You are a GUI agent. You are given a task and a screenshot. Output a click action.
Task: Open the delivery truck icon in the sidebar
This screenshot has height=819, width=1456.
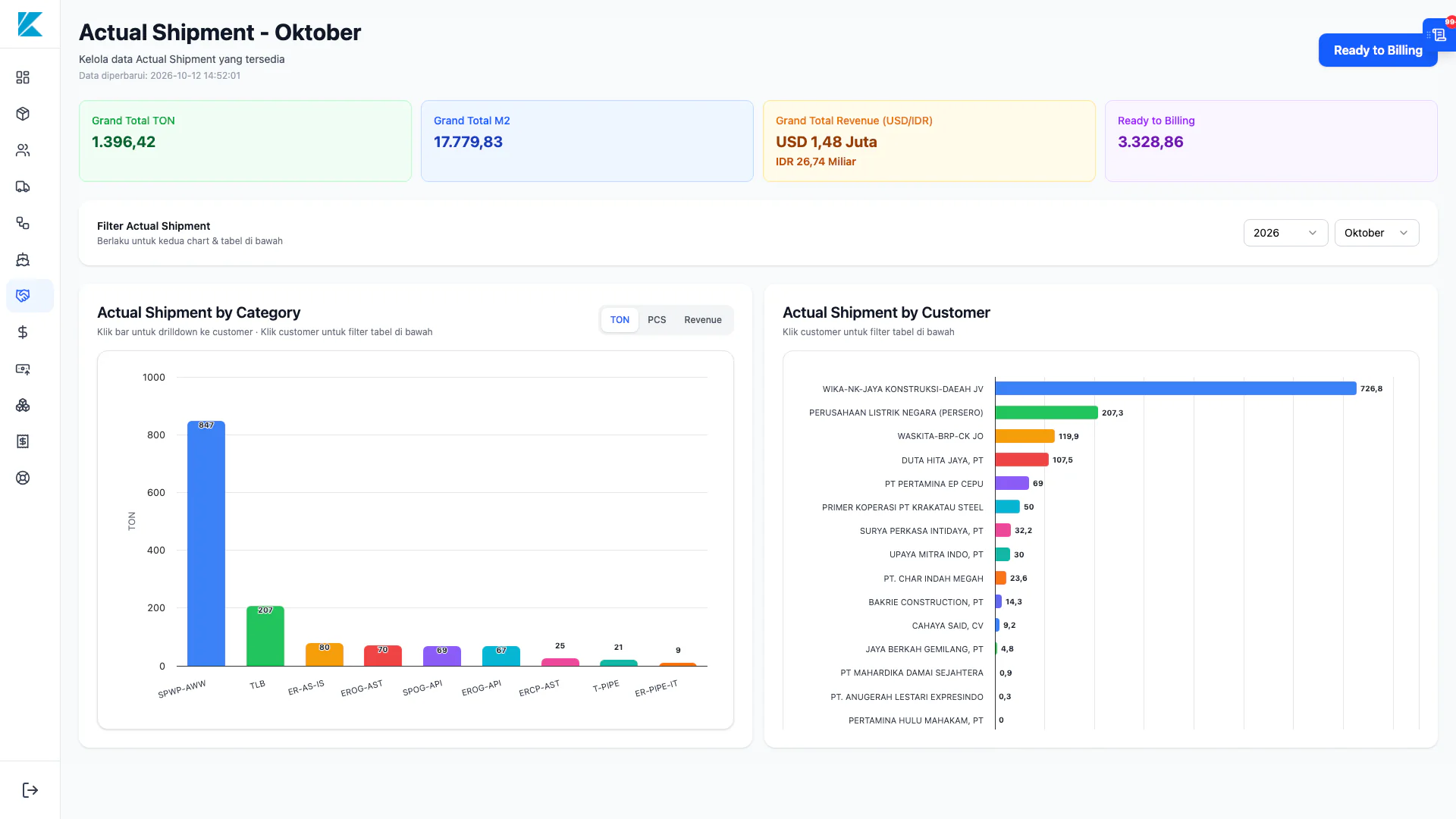tap(23, 187)
